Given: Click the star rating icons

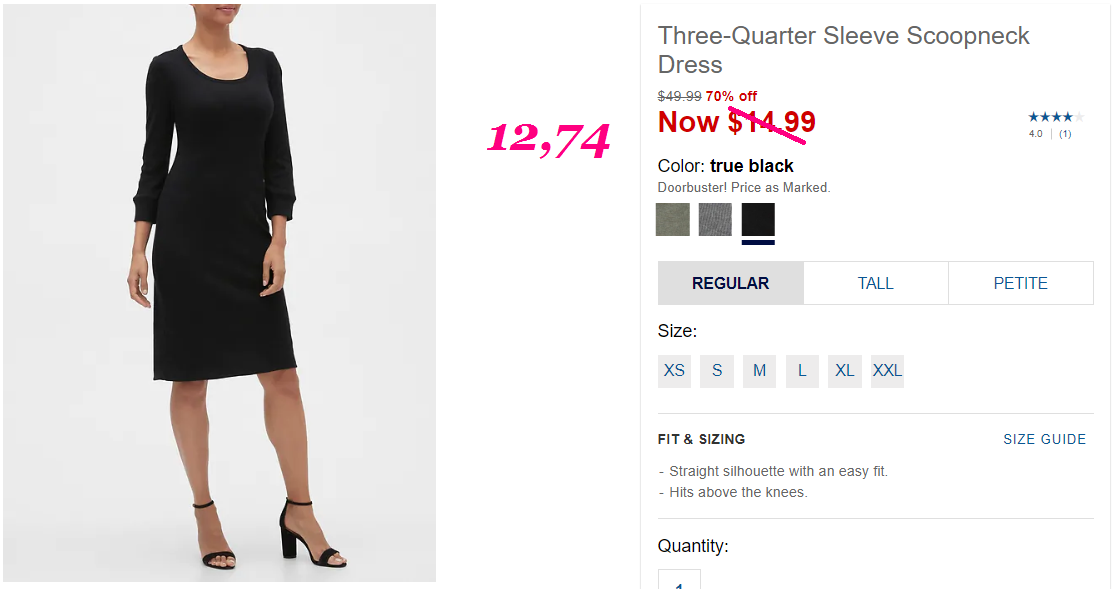Looking at the screenshot, I should click(1056, 117).
